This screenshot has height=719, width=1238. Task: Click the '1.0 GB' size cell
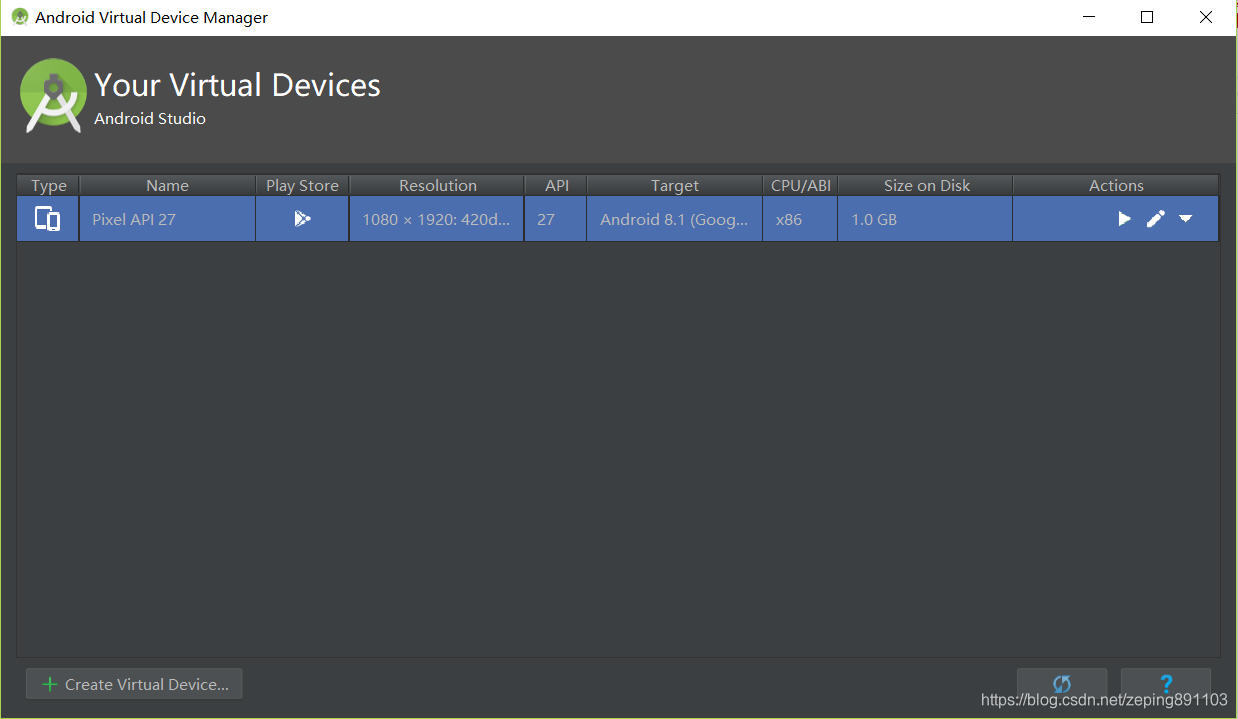(926, 219)
